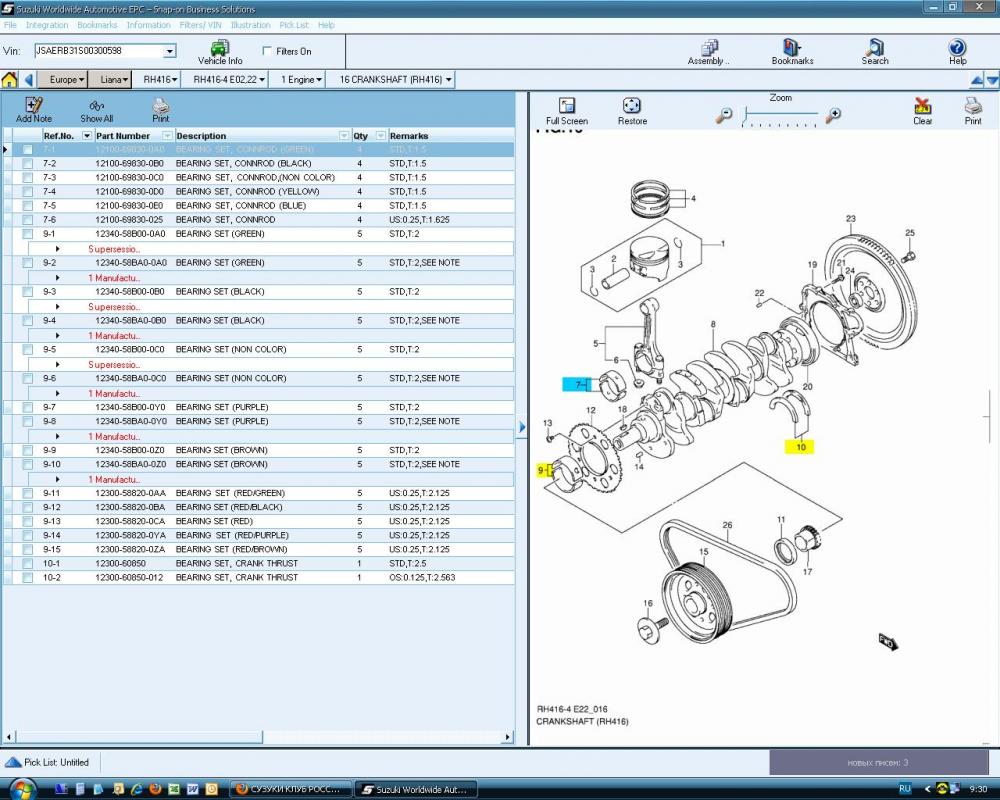
Task: Open the Pick List menu
Action: (293, 25)
